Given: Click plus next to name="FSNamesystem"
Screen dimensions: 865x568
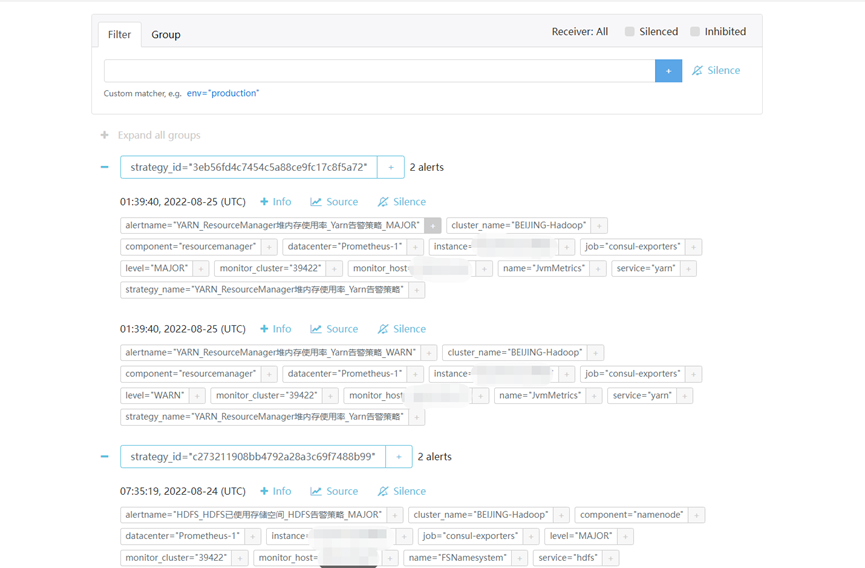Looking at the screenshot, I should click(520, 558).
